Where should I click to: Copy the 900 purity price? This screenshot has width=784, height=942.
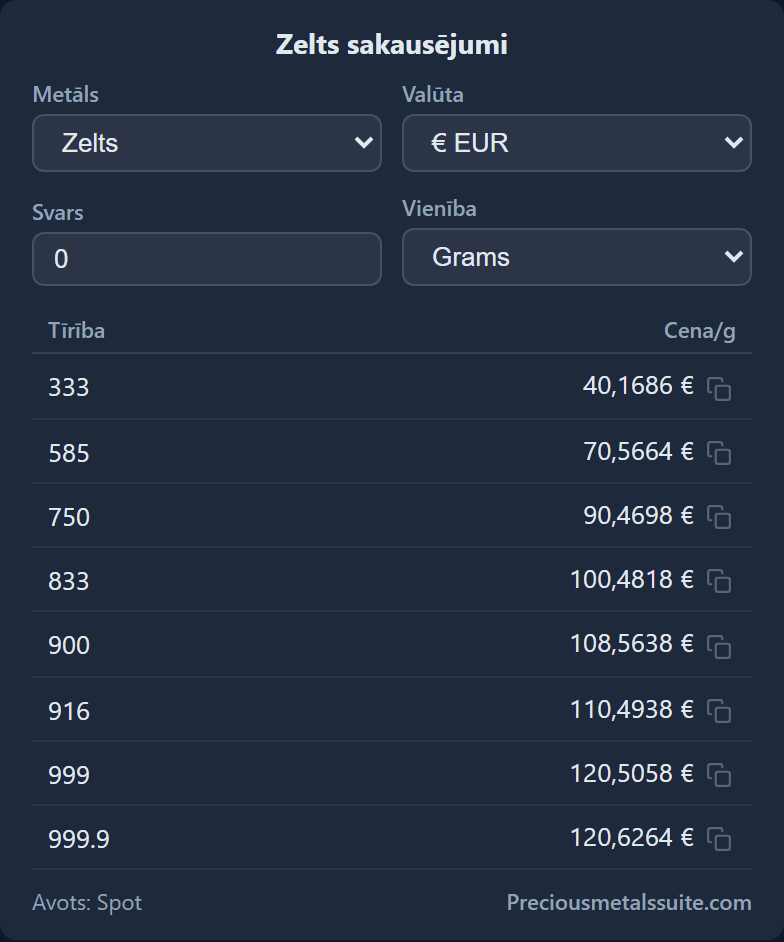(x=719, y=646)
